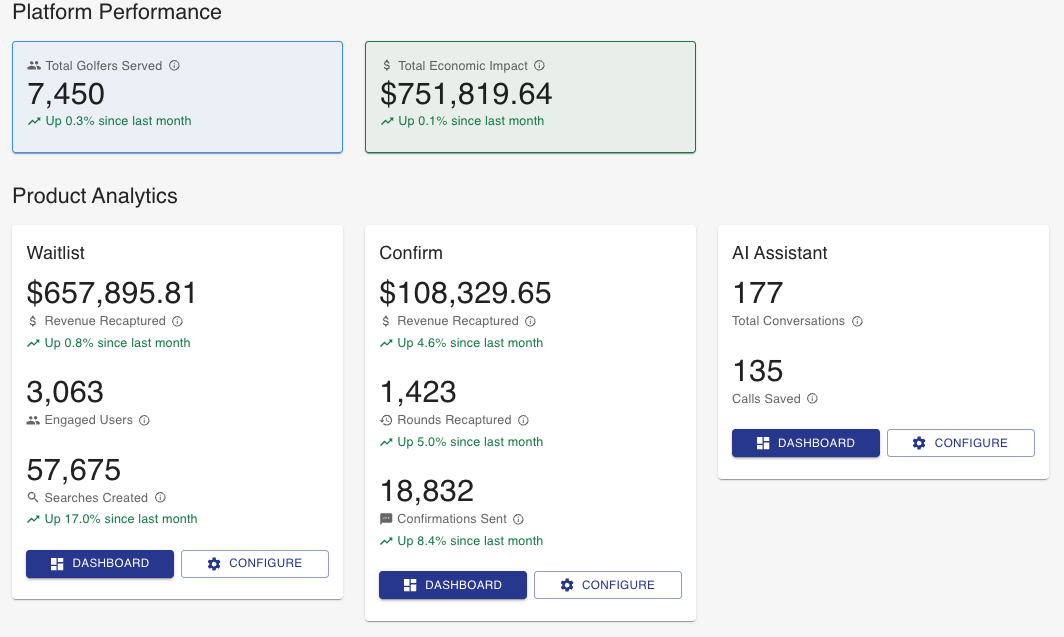This screenshot has height=637, width=1064.
Task: Open the AI Assistant Dashboard
Action: [x=806, y=443]
